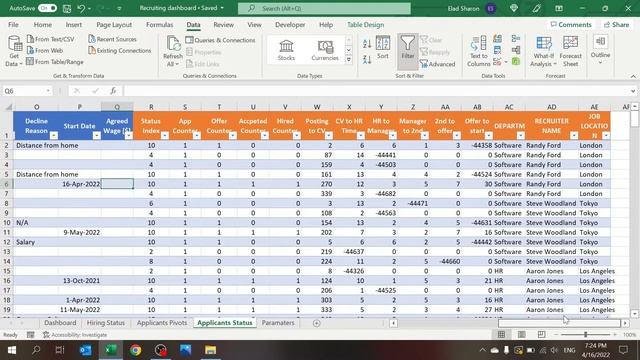Select the Stocks data type

286,50
